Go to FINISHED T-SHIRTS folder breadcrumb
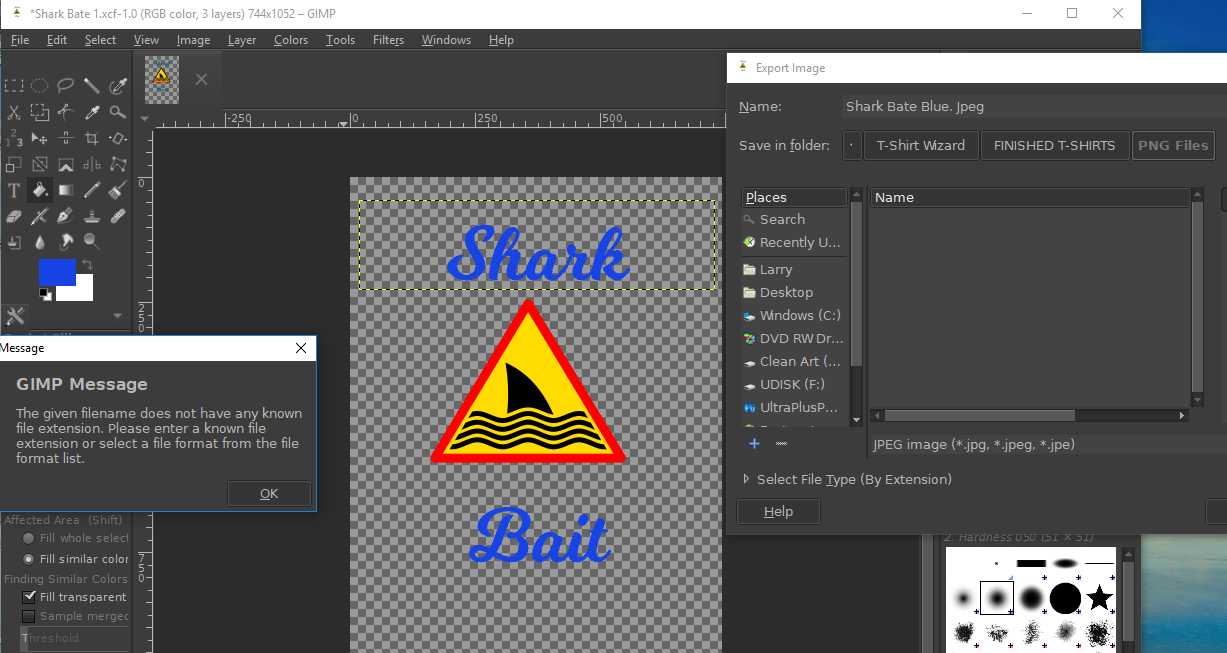The image size is (1227, 653). pyautogui.click(x=1054, y=145)
